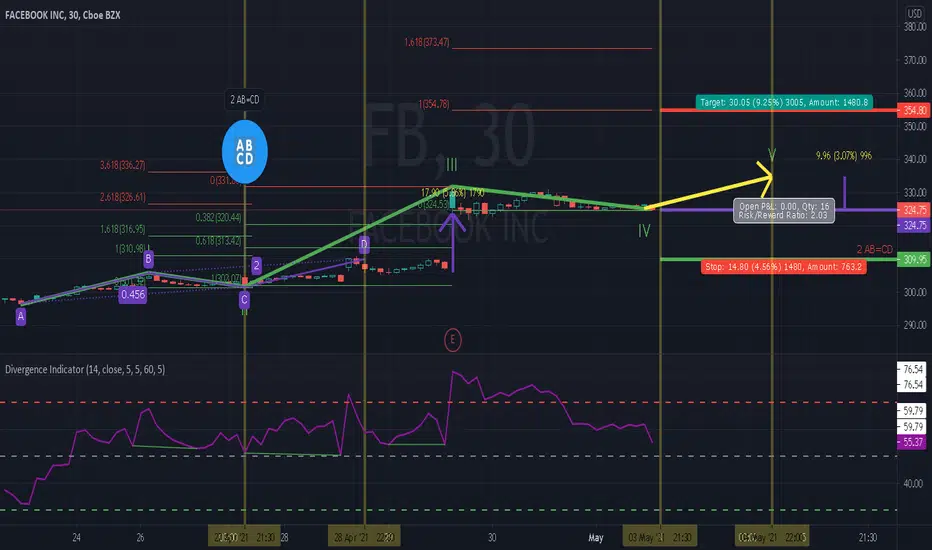Click the Open P&L / Risk Reward Ratio box
The height and width of the screenshot is (550, 932).
point(783,210)
